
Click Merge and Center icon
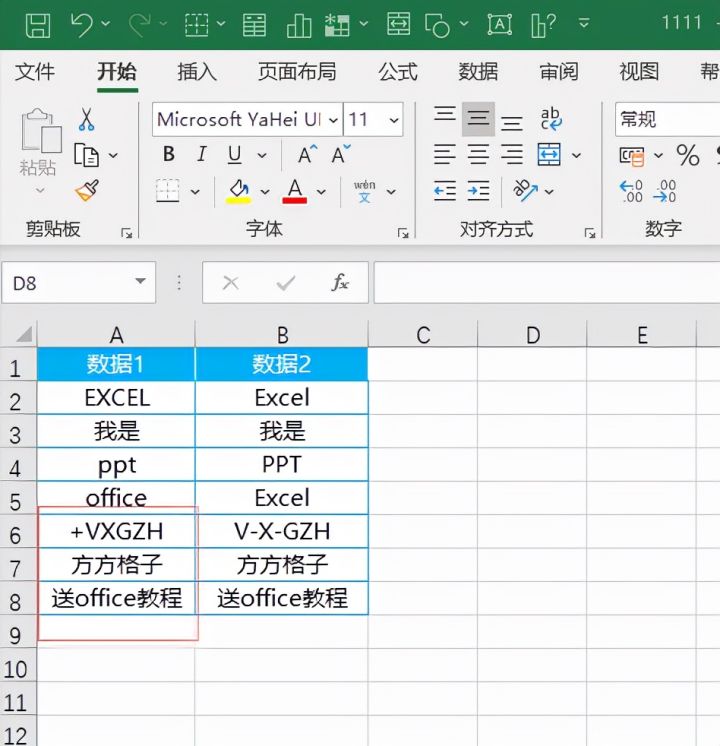pos(549,155)
